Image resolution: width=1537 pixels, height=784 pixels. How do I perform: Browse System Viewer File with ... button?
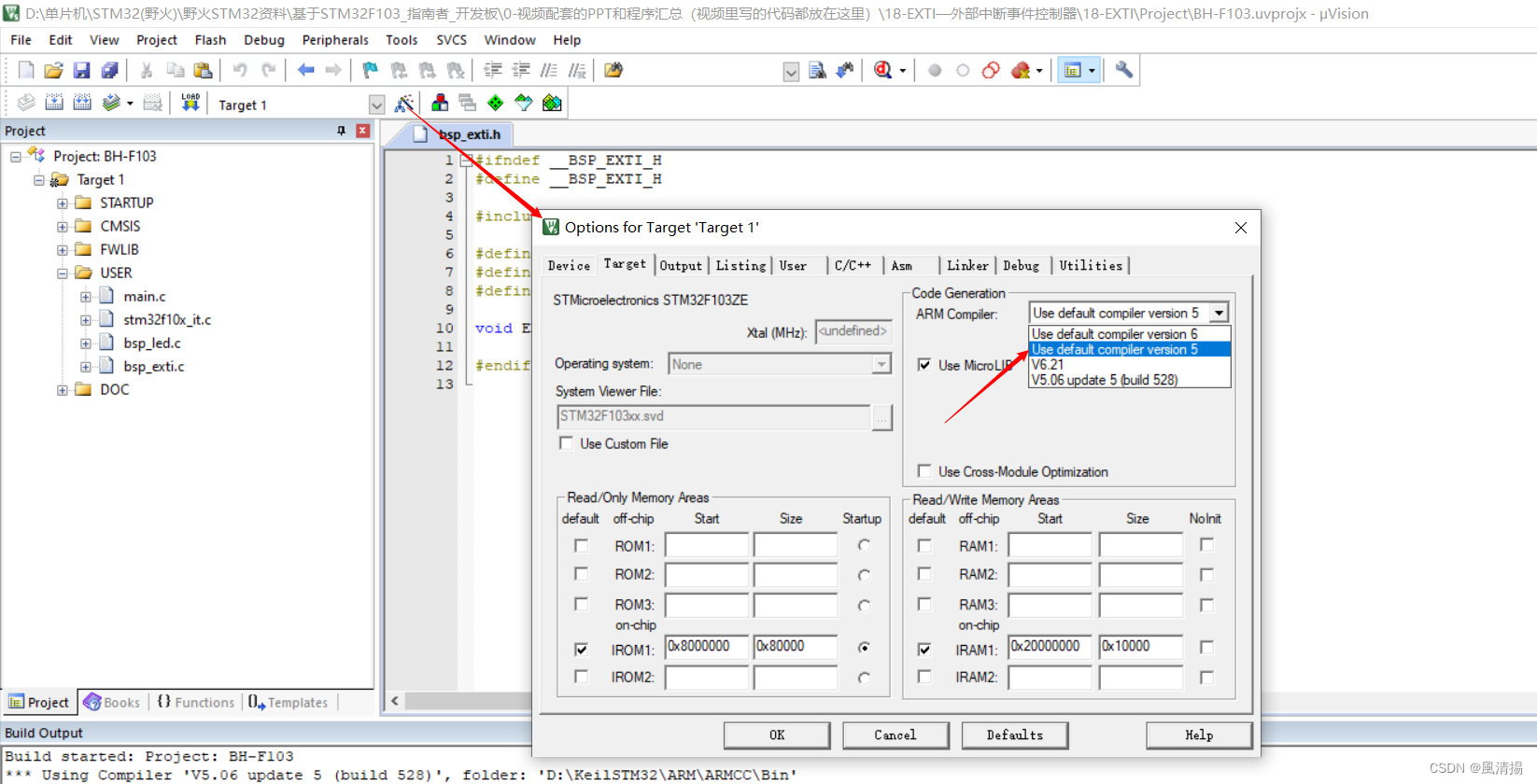[x=881, y=417]
